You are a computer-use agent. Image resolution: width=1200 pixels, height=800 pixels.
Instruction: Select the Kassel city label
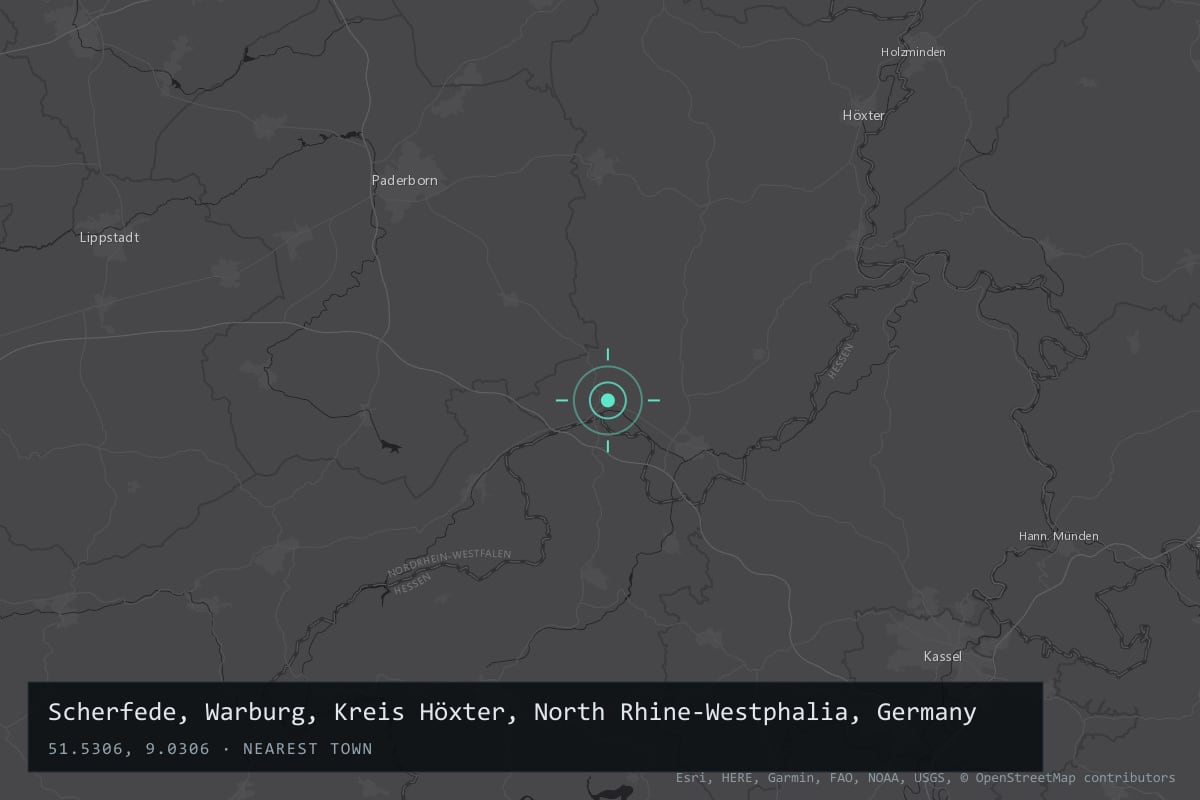(943, 656)
